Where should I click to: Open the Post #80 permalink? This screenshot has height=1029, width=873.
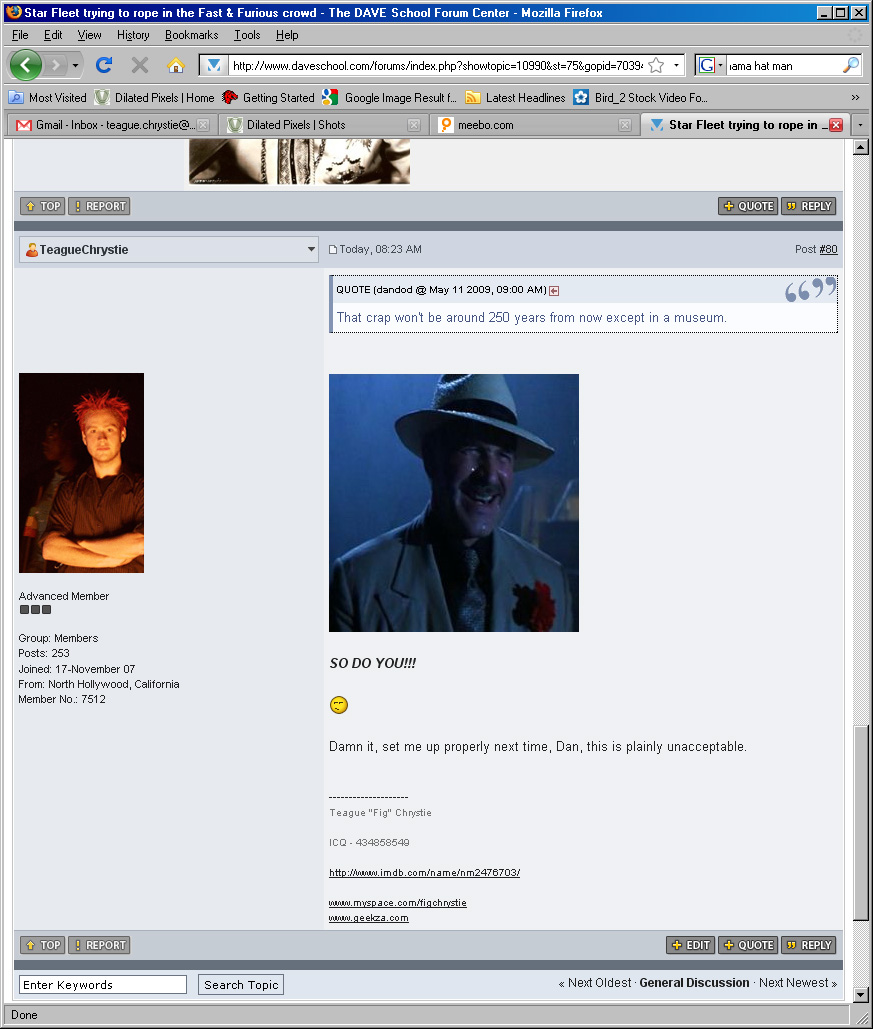[828, 249]
